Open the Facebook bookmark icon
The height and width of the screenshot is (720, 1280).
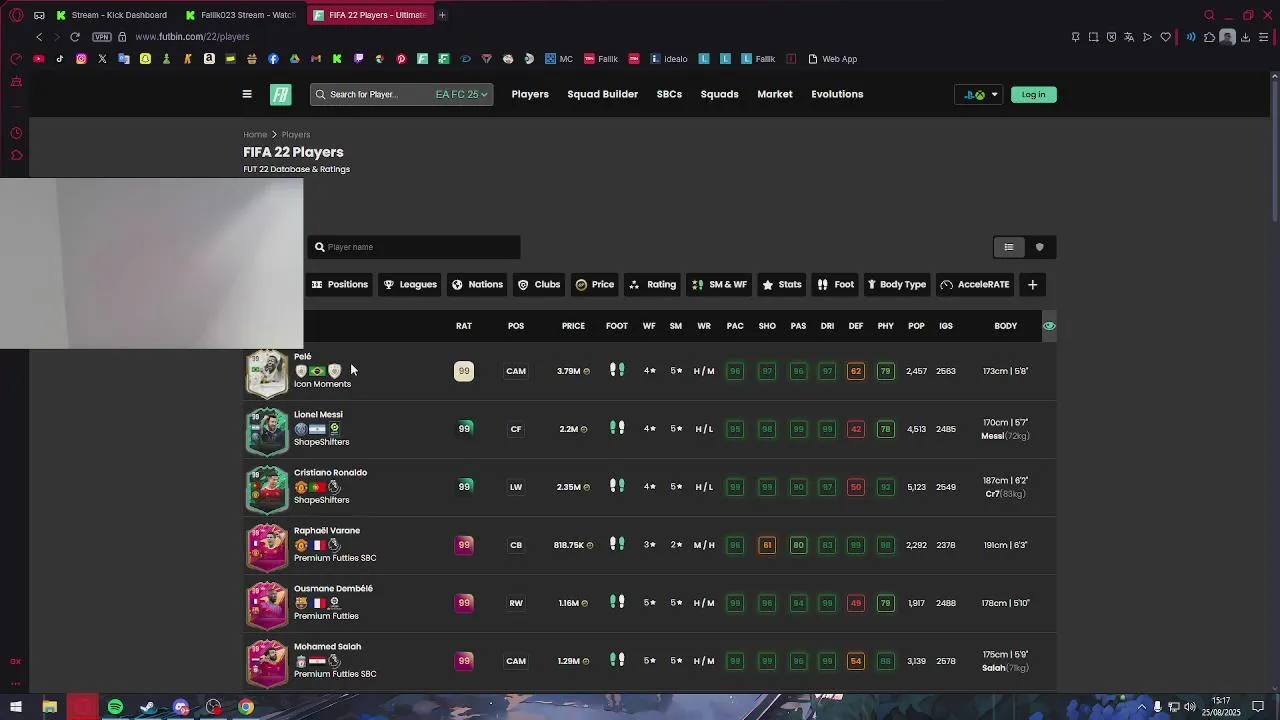click(x=273, y=59)
